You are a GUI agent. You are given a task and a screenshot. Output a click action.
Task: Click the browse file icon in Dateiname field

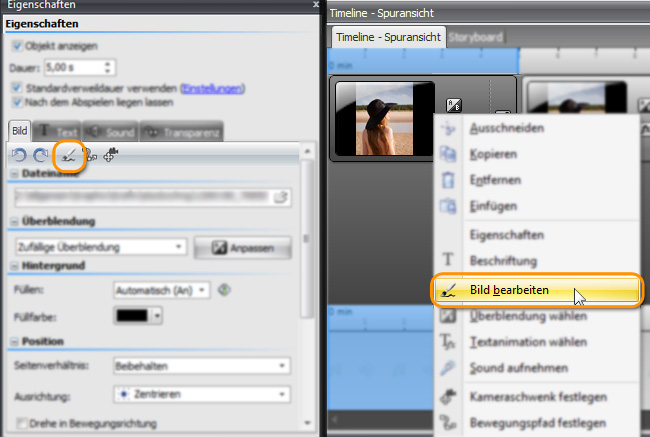pos(281,197)
